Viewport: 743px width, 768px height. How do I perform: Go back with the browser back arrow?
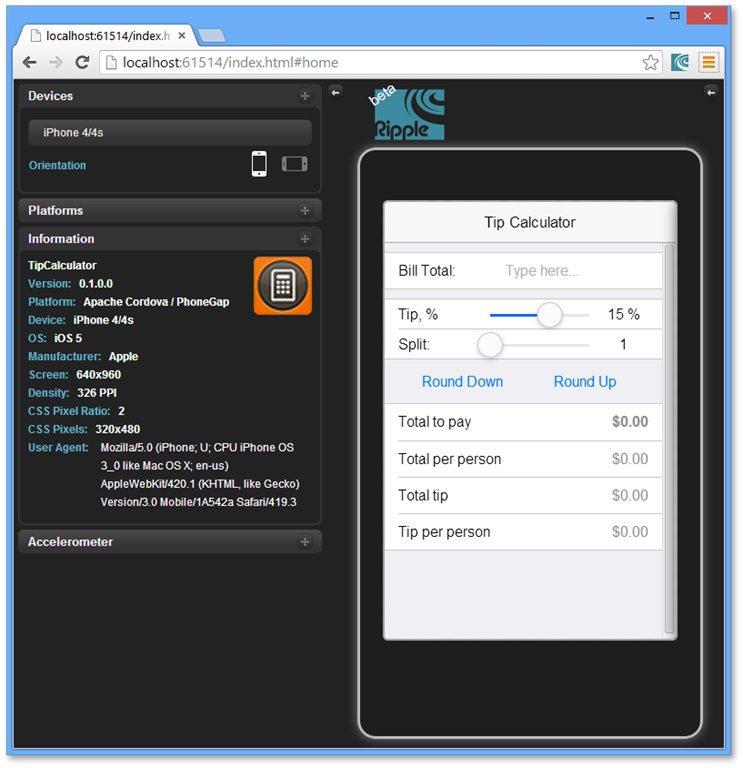(x=29, y=62)
